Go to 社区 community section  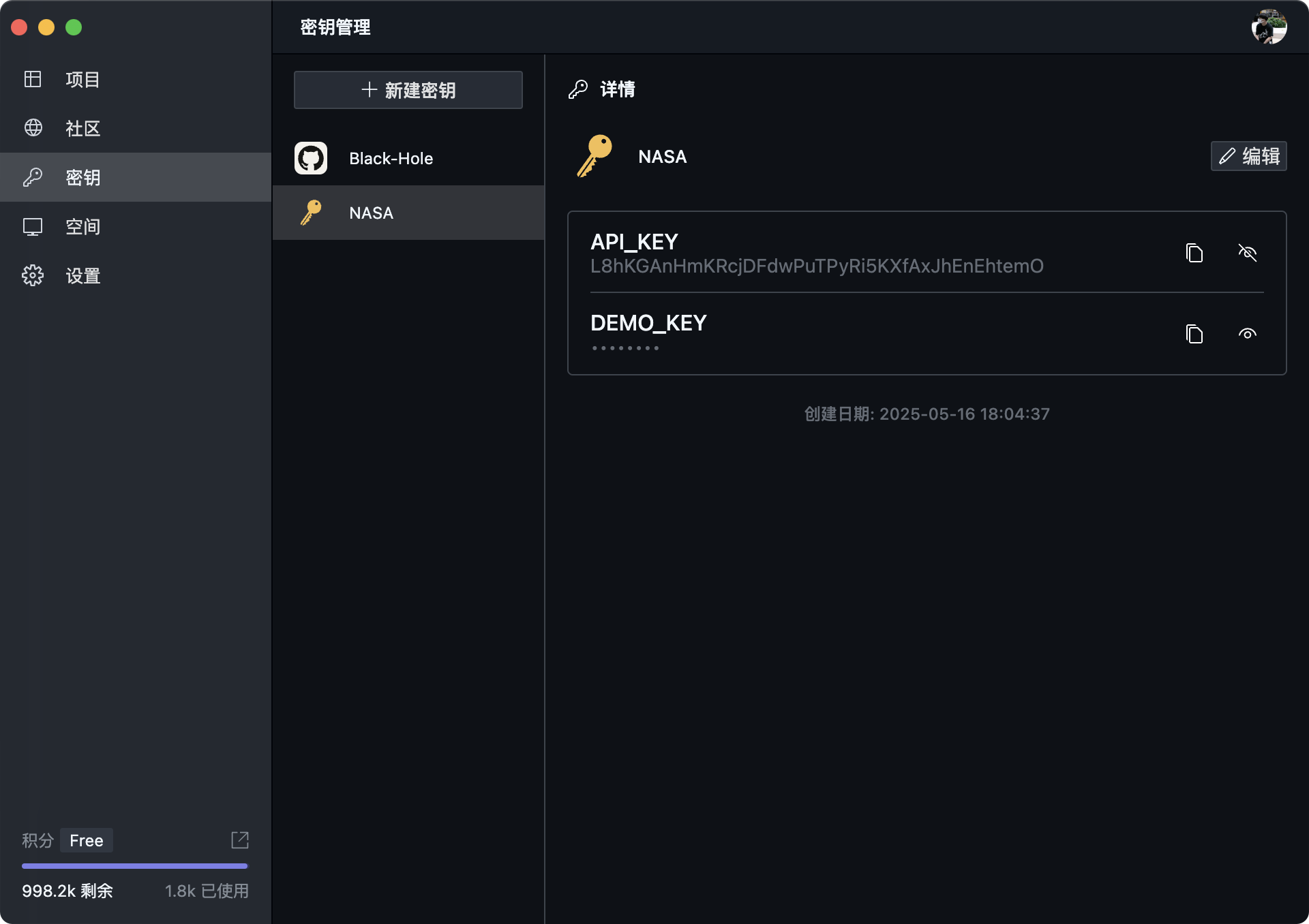pyautogui.click(x=82, y=128)
